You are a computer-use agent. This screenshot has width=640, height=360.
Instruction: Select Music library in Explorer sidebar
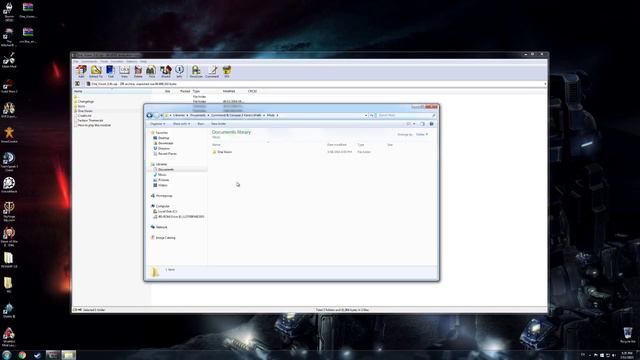click(x=162, y=175)
